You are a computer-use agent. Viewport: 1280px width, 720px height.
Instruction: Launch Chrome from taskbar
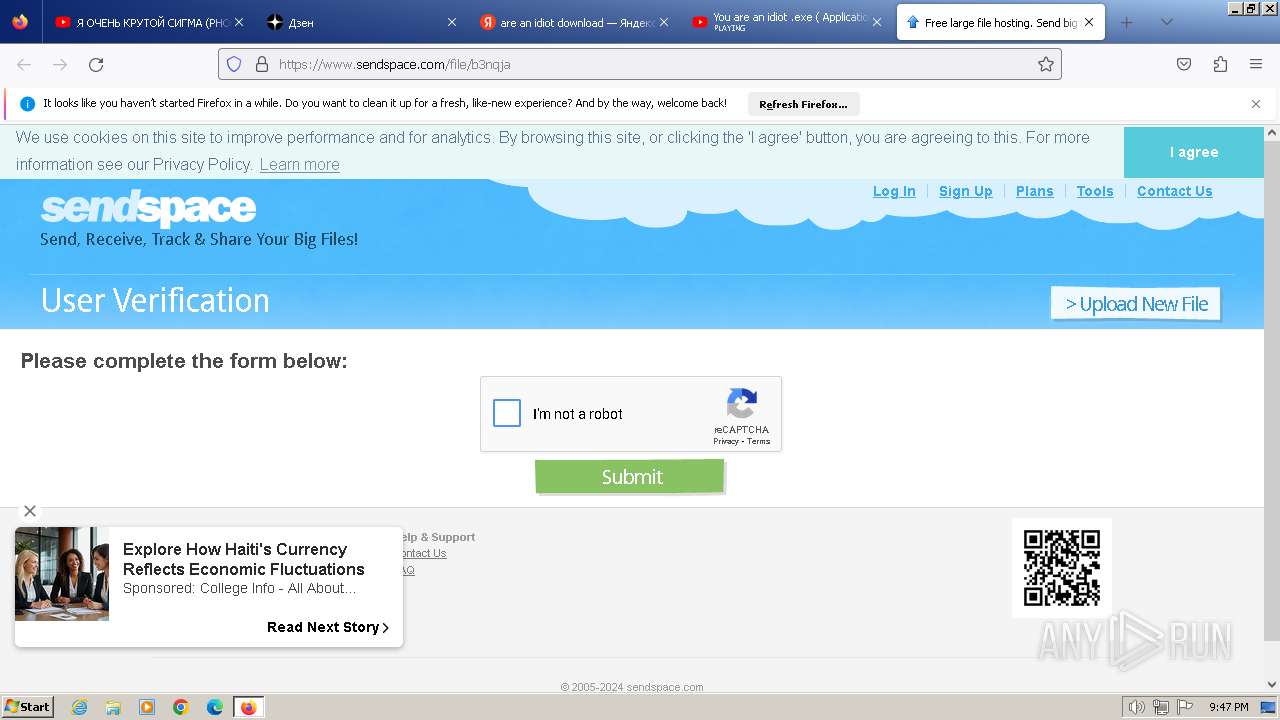pos(181,707)
